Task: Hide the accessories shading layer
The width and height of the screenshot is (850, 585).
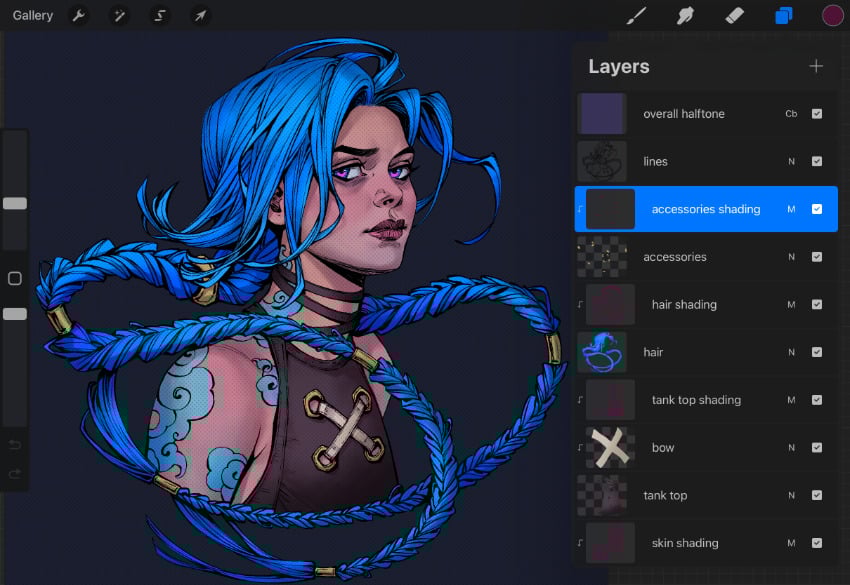Action: point(817,209)
